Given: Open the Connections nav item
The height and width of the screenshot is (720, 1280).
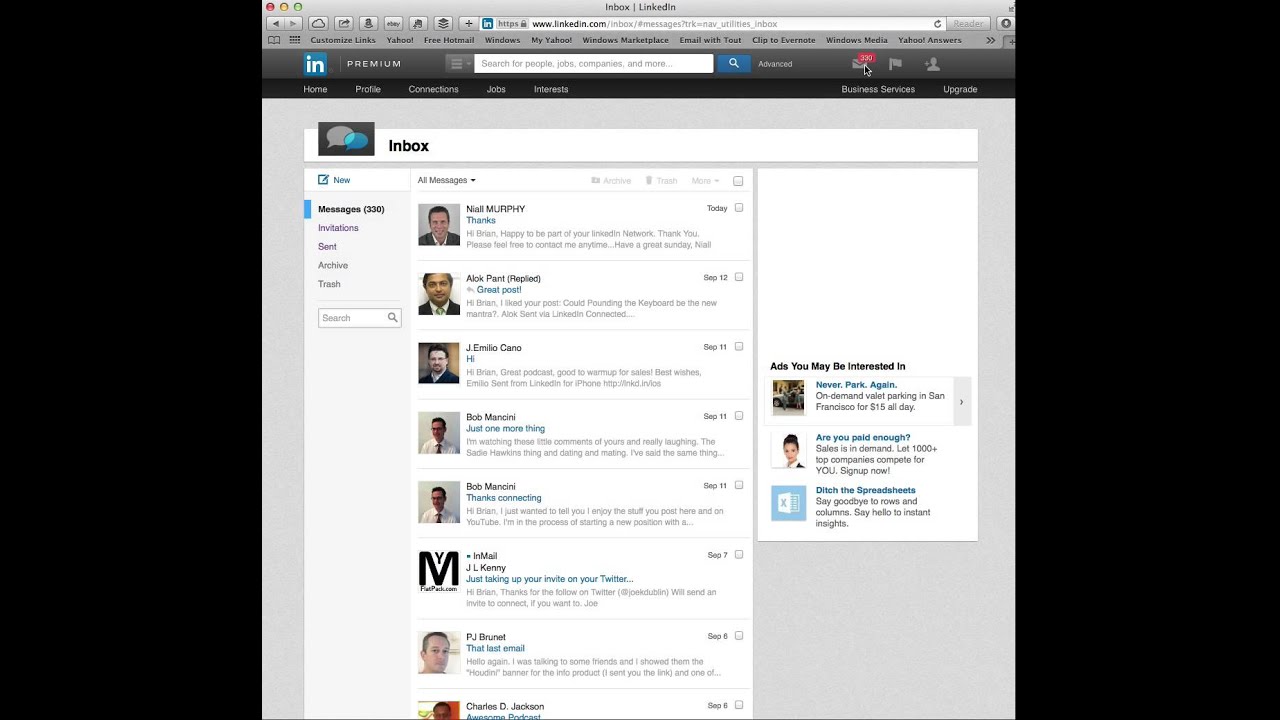Looking at the screenshot, I should coord(433,89).
